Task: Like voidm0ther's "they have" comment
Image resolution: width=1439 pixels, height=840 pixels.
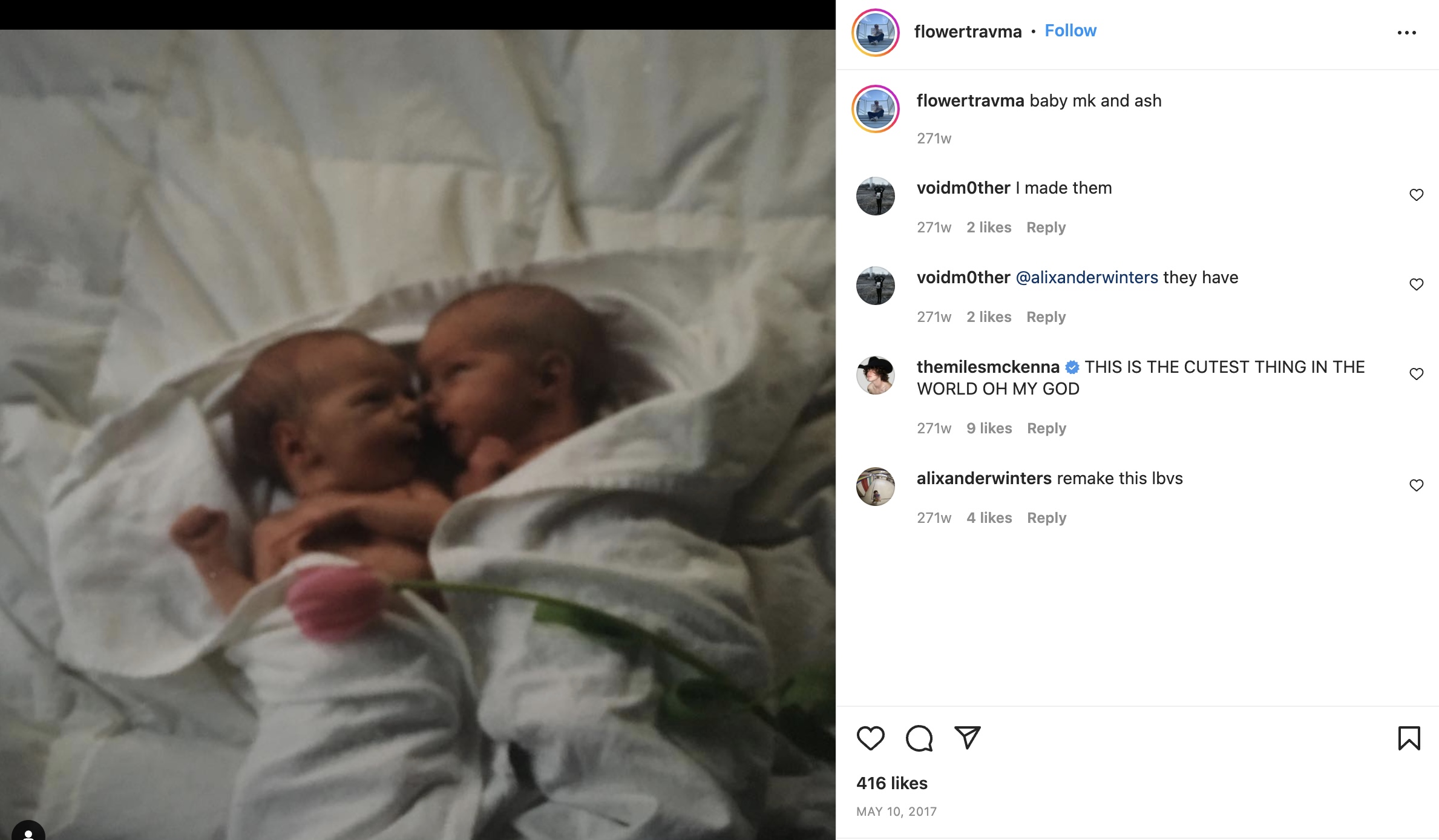Action: point(1416,284)
